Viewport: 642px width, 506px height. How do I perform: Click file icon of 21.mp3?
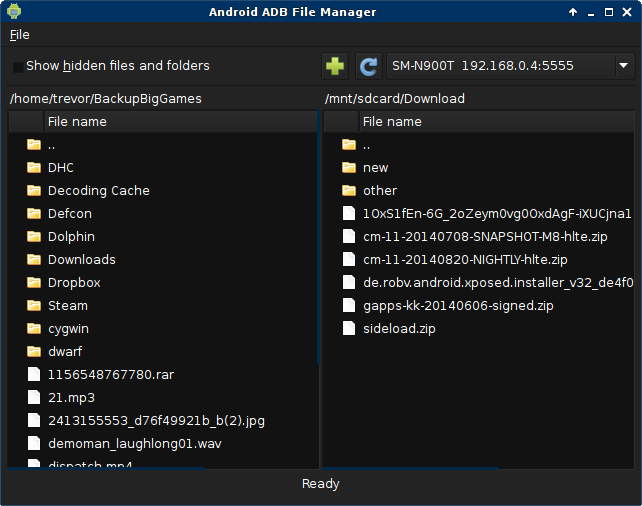tap(34, 397)
